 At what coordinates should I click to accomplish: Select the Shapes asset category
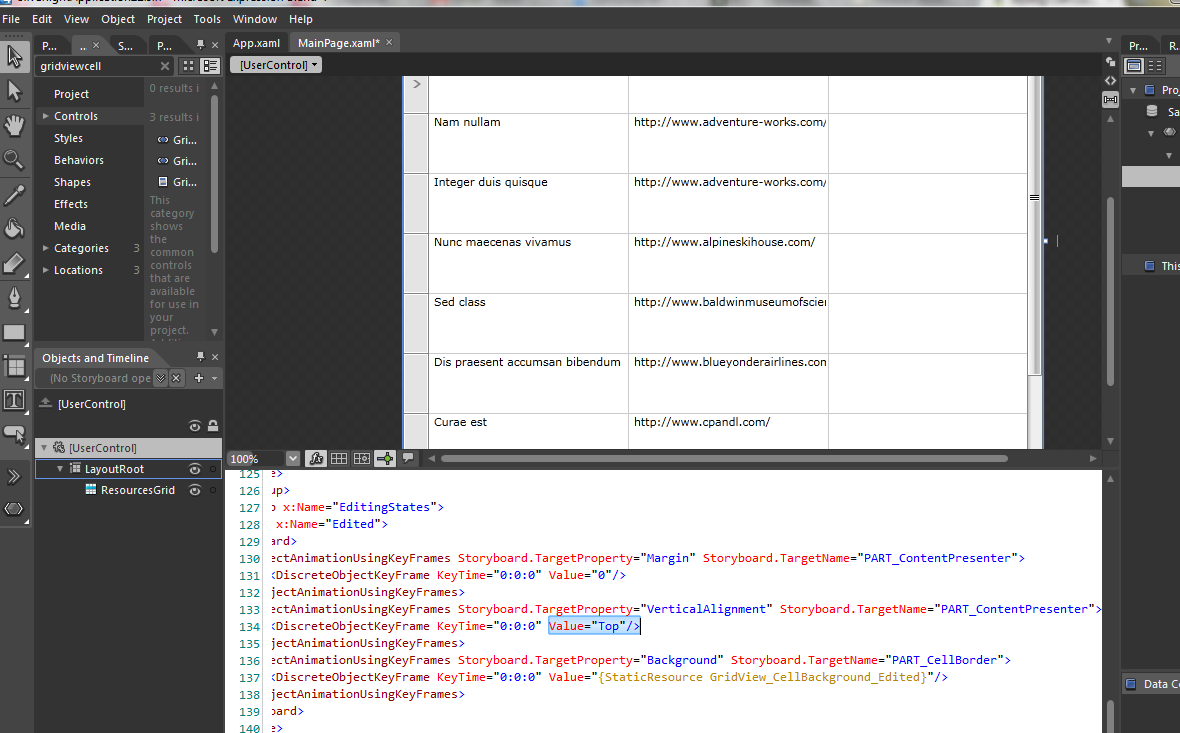point(72,182)
